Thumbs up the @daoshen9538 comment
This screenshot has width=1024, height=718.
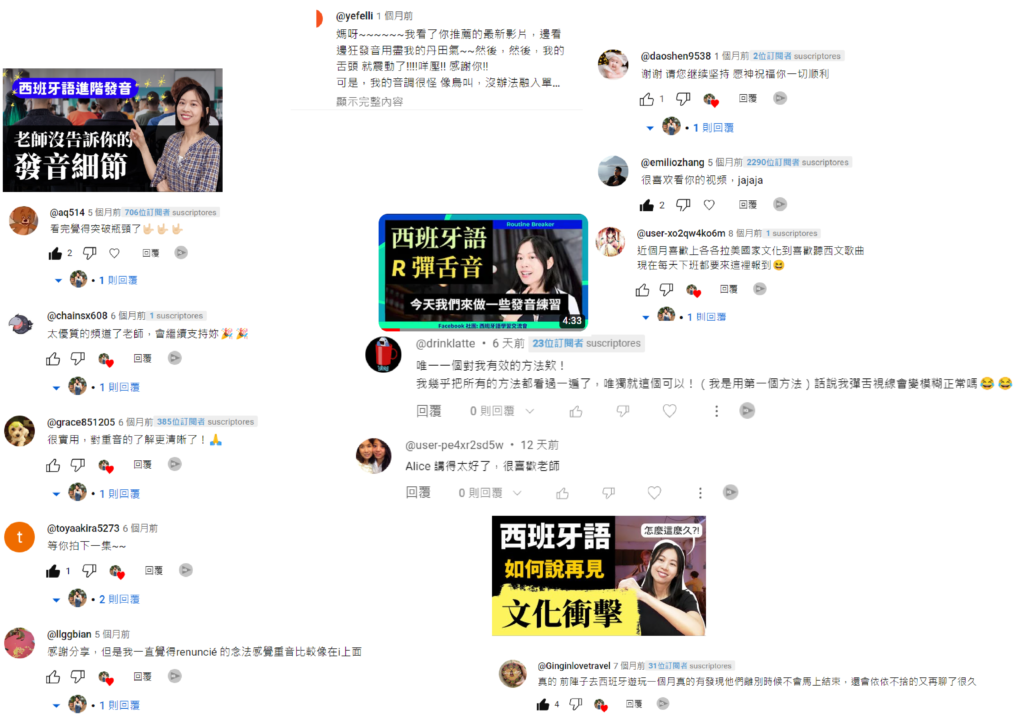[647, 99]
